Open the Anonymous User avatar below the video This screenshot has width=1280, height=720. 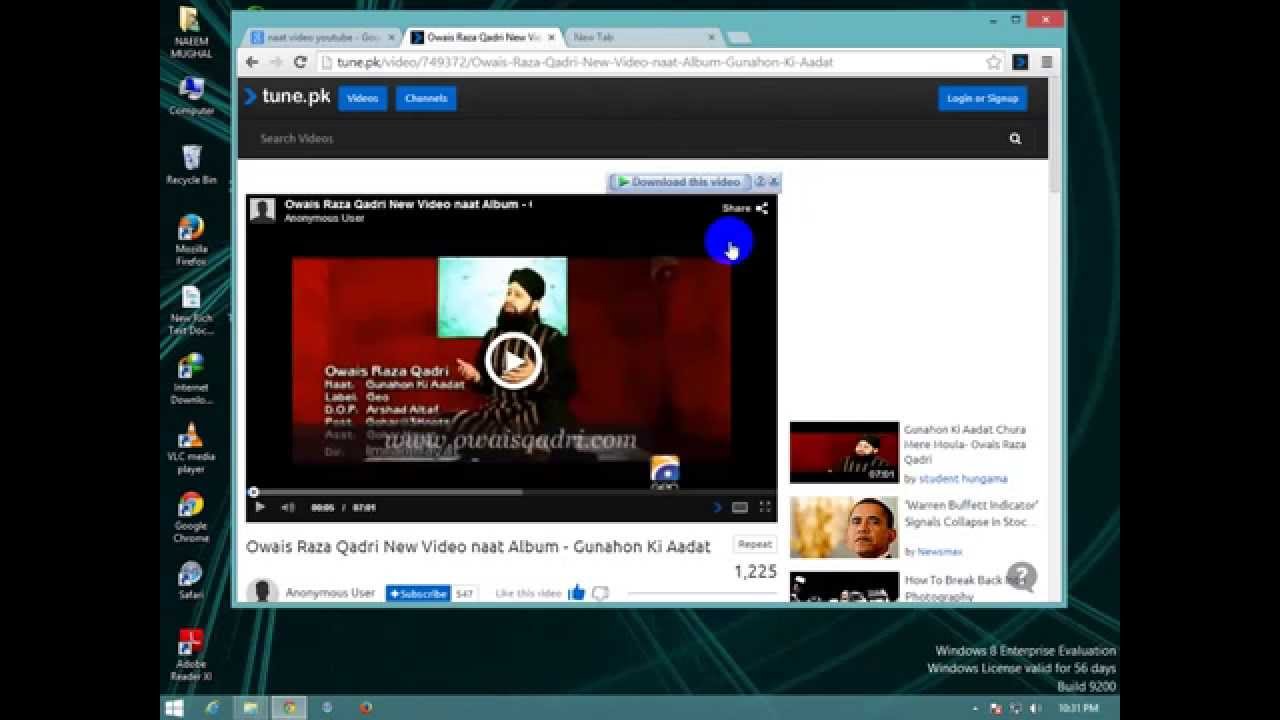(262, 592)
